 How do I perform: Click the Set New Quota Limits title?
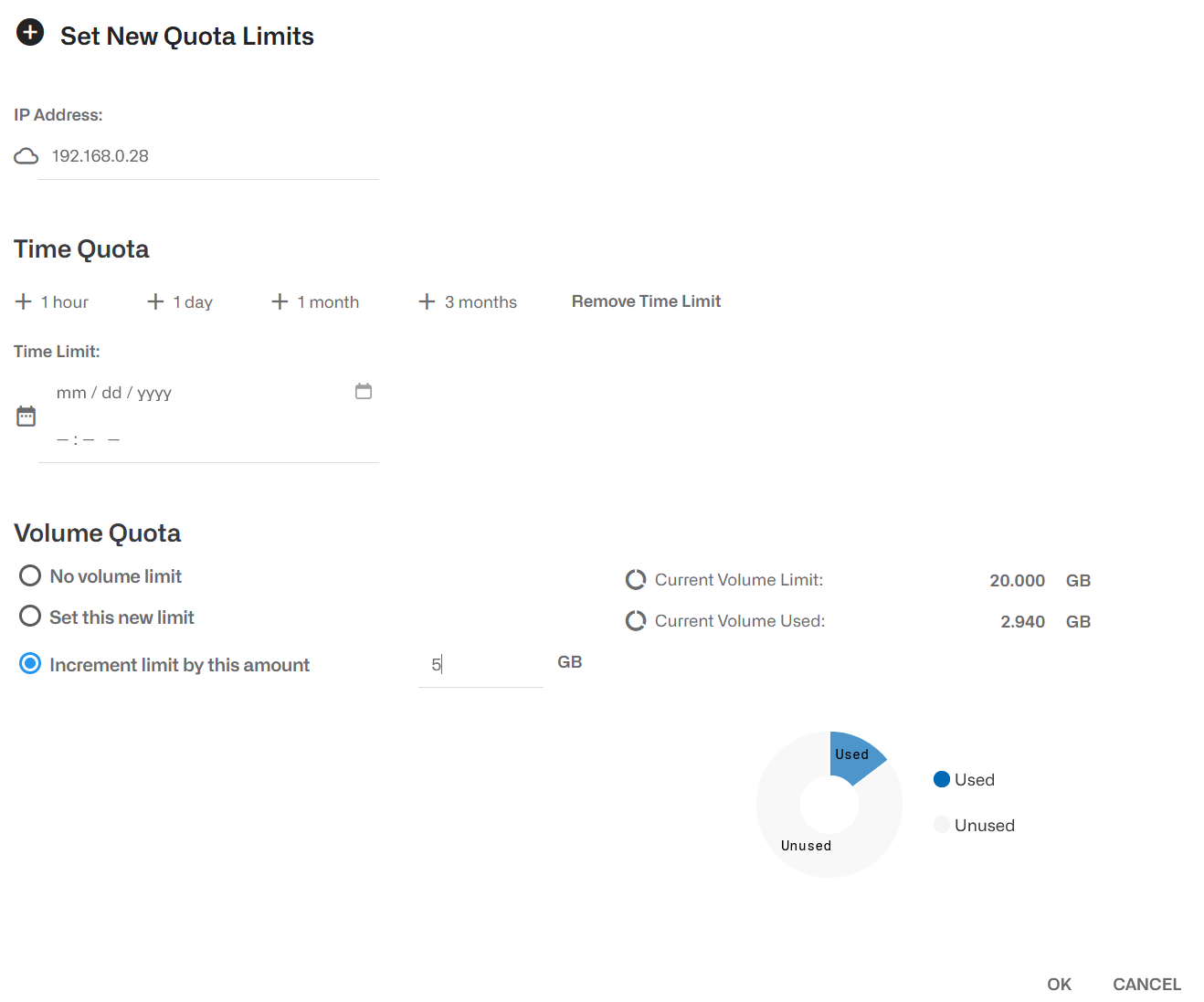pyautogui.click(x=187, y=37)
